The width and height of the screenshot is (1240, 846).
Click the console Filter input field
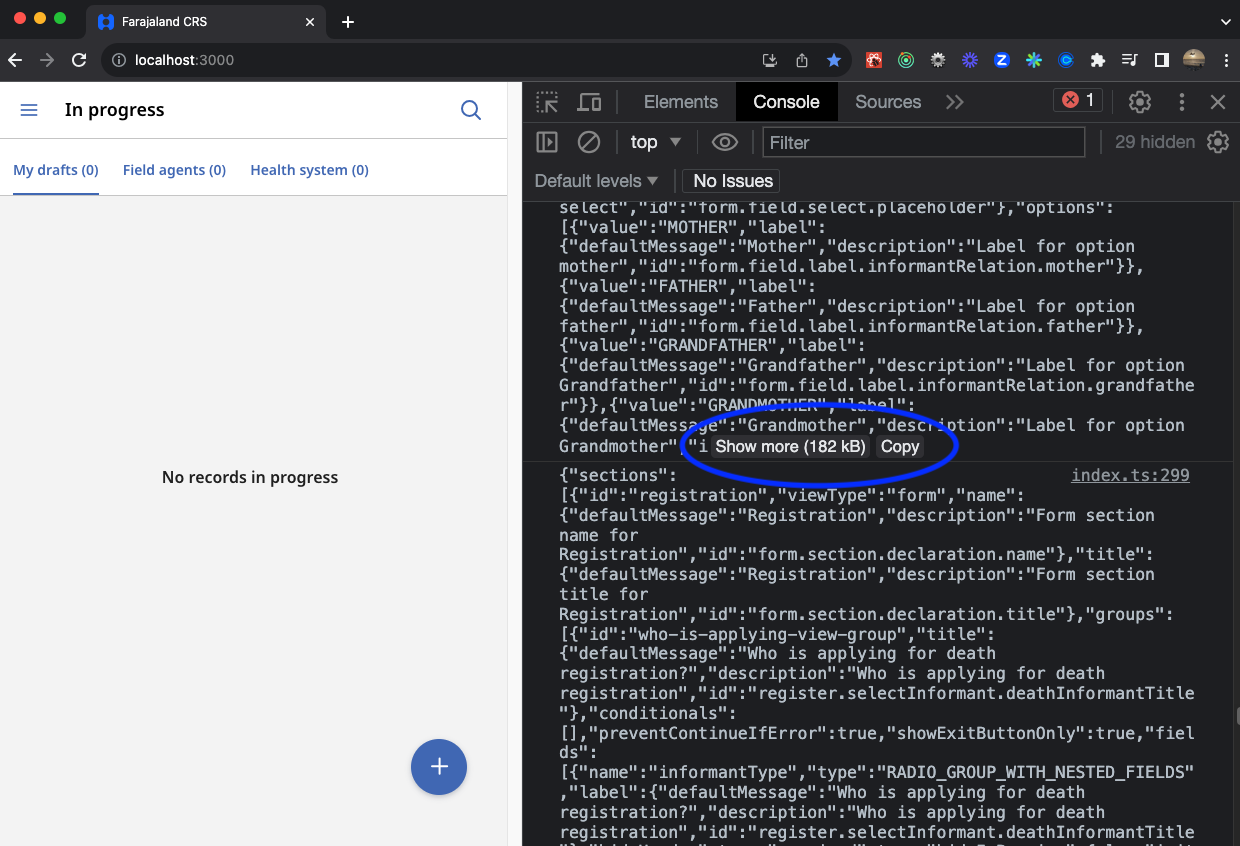coord(923,142)
